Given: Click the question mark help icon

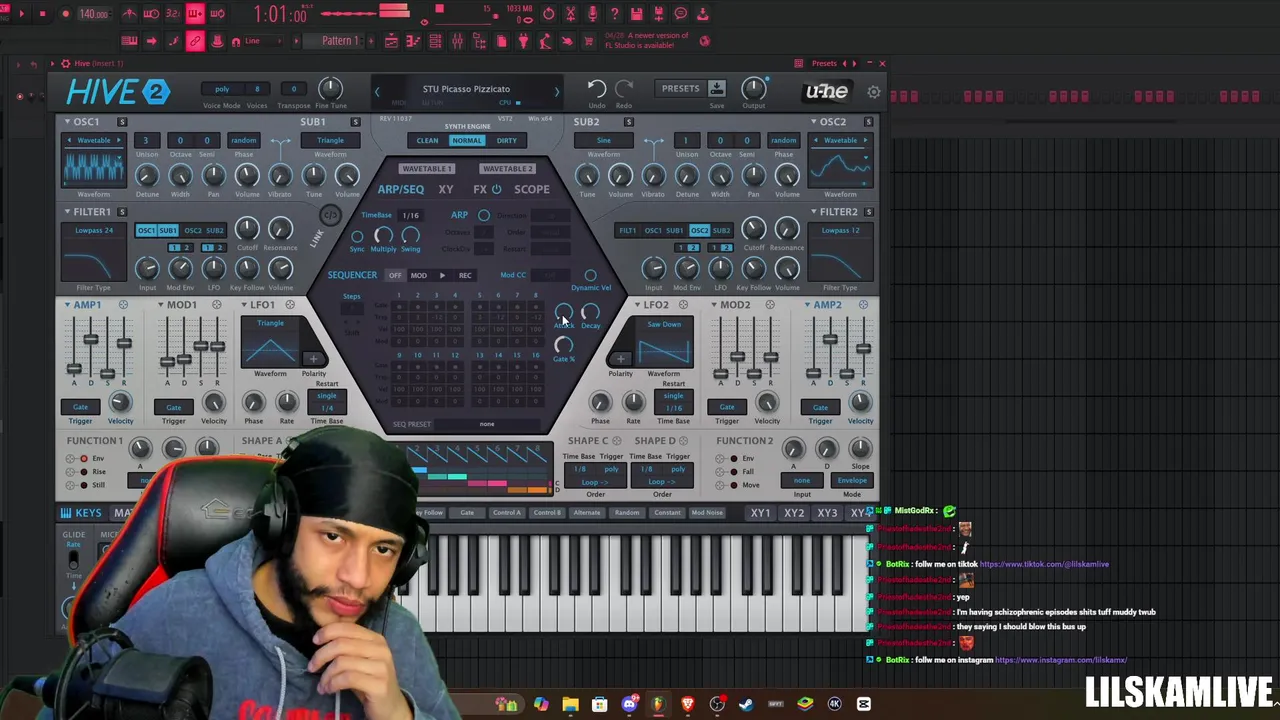Looking at the screenshot, I should [x=614, y=14].
